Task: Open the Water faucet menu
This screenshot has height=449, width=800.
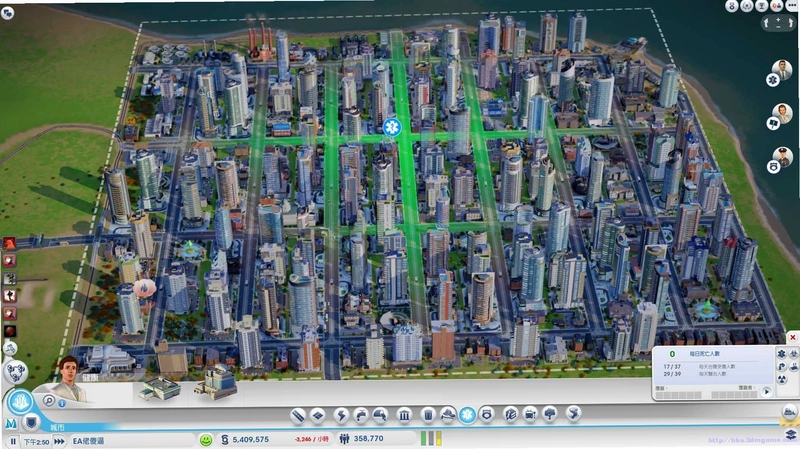Action: pyautogui.click(x=360, y=415)
